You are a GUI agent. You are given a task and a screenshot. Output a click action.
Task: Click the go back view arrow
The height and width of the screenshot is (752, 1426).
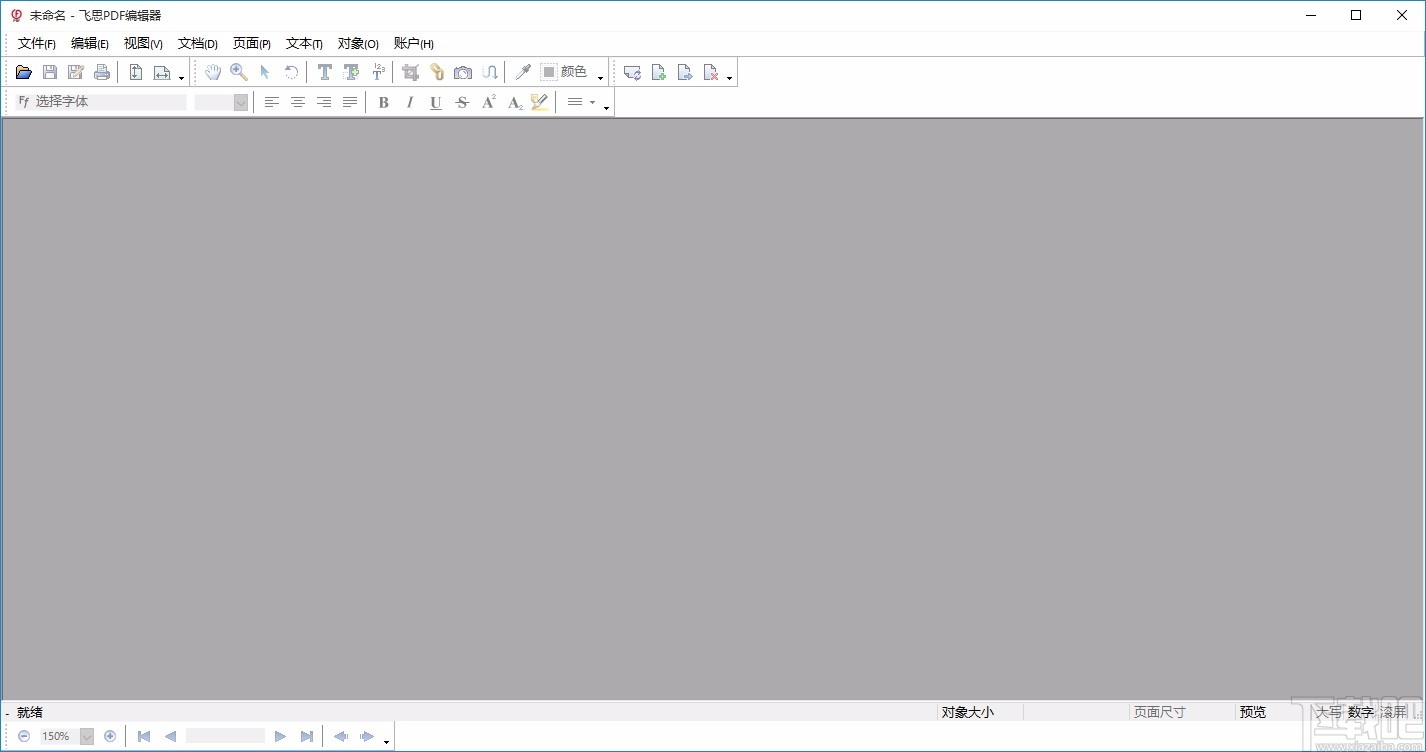pyautogui.click(x=341, y=736)
